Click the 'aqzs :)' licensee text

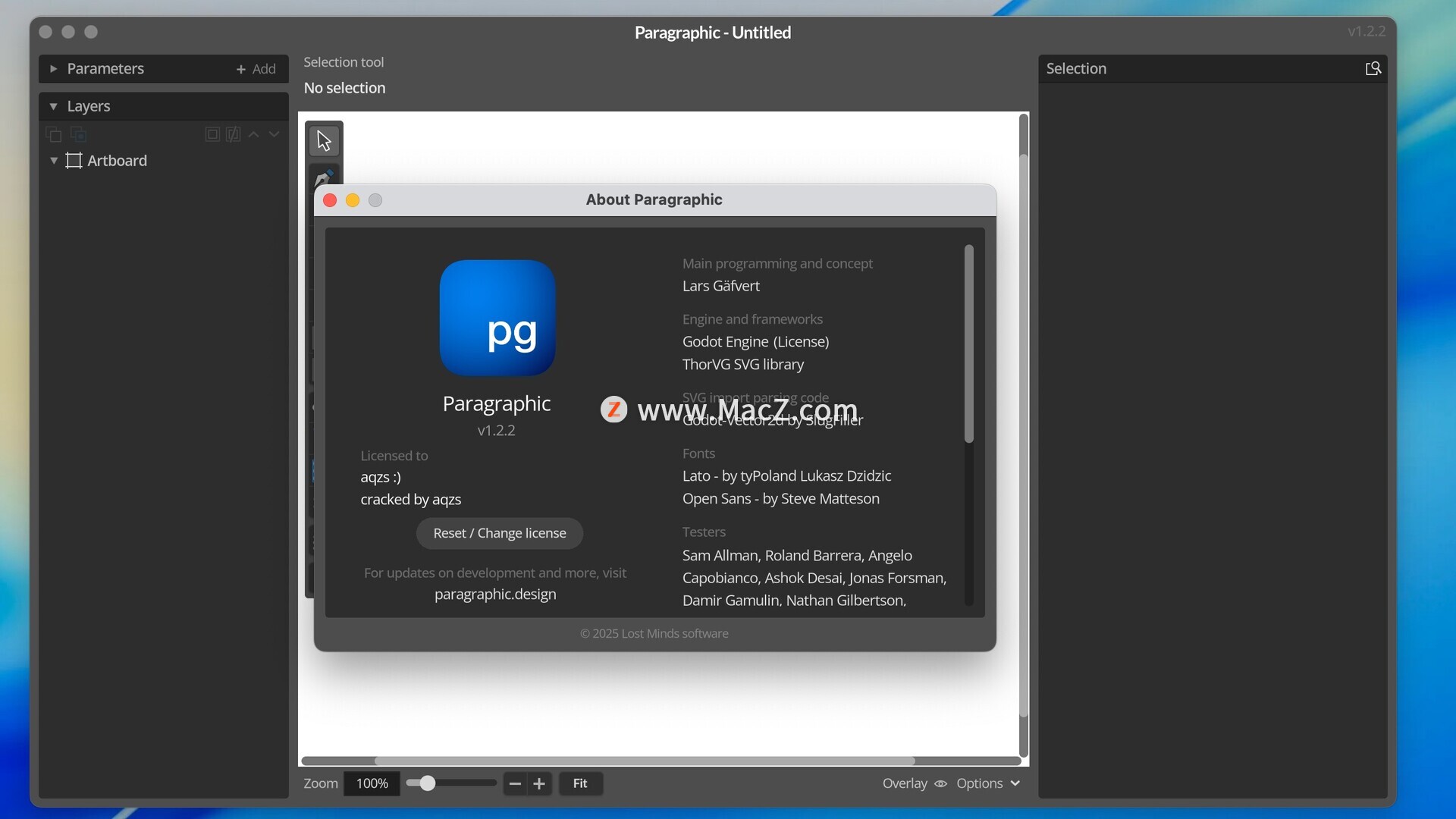(381, 477)
